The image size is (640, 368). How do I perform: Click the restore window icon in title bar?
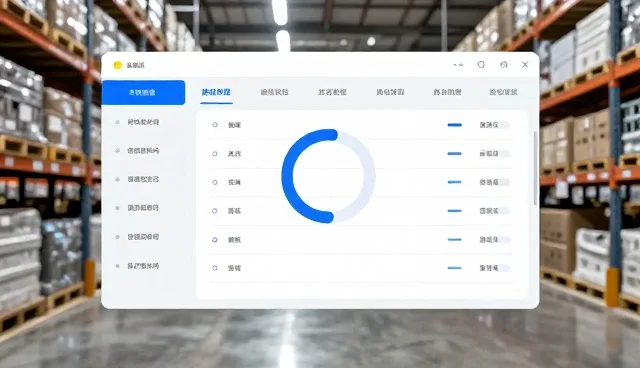pos(504,64)
